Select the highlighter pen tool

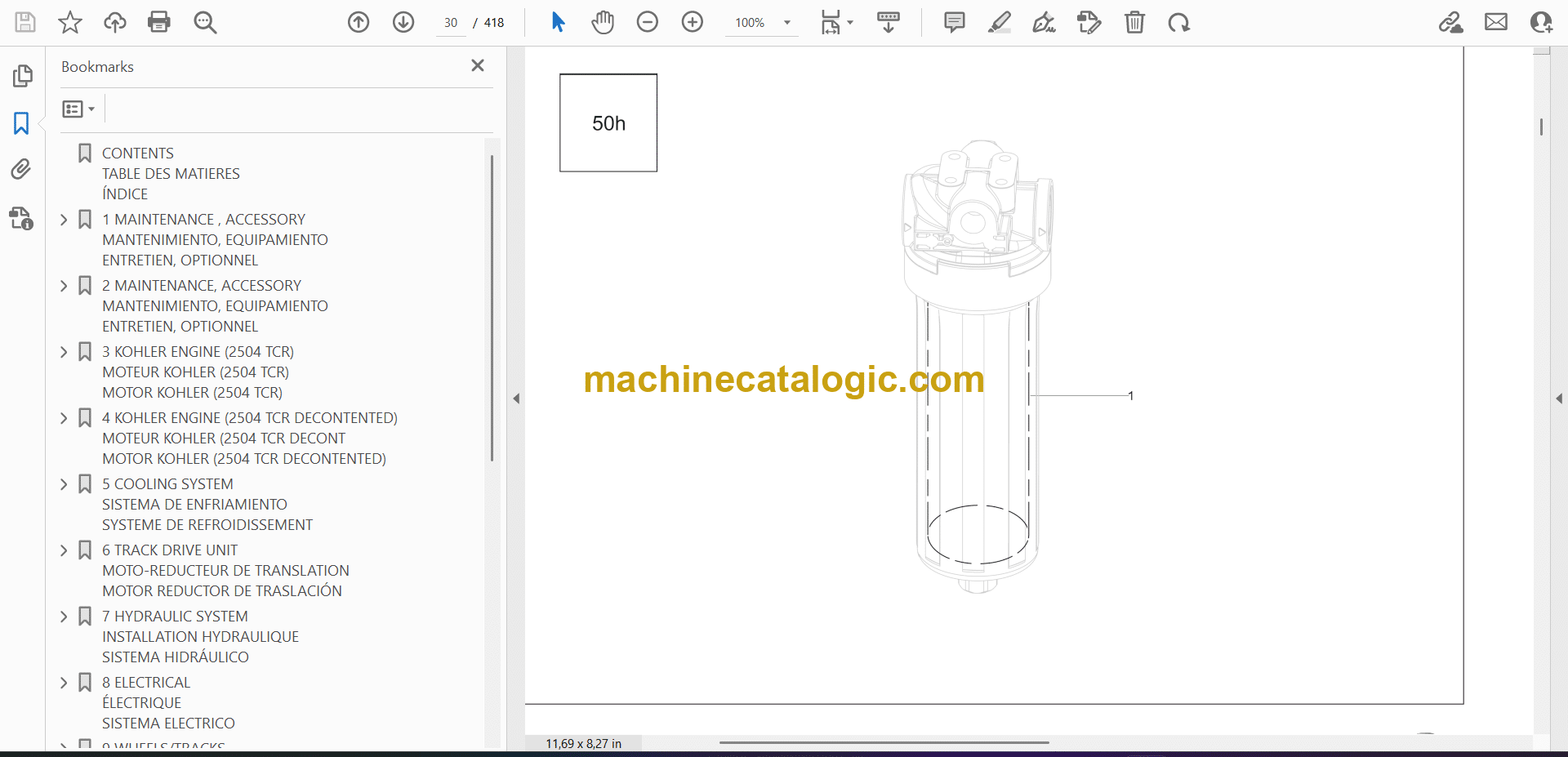(x=999, y=22)
